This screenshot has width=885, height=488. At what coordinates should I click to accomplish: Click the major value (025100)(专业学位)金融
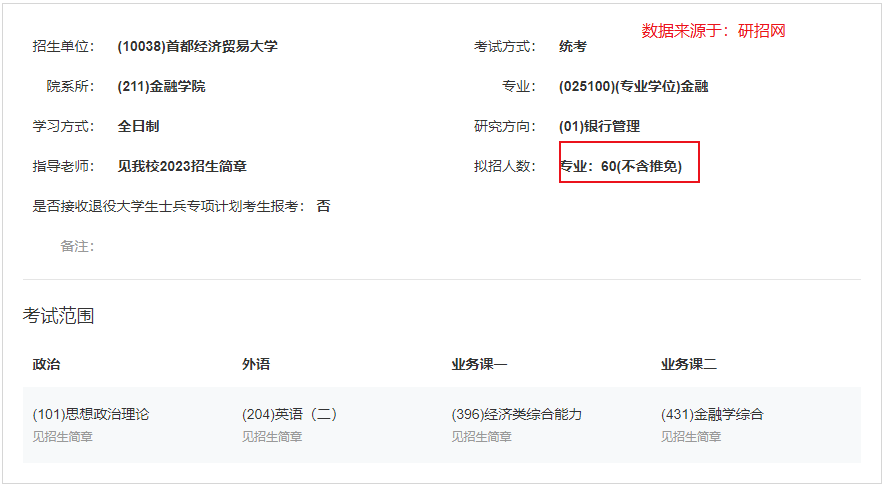pos(634,86)
